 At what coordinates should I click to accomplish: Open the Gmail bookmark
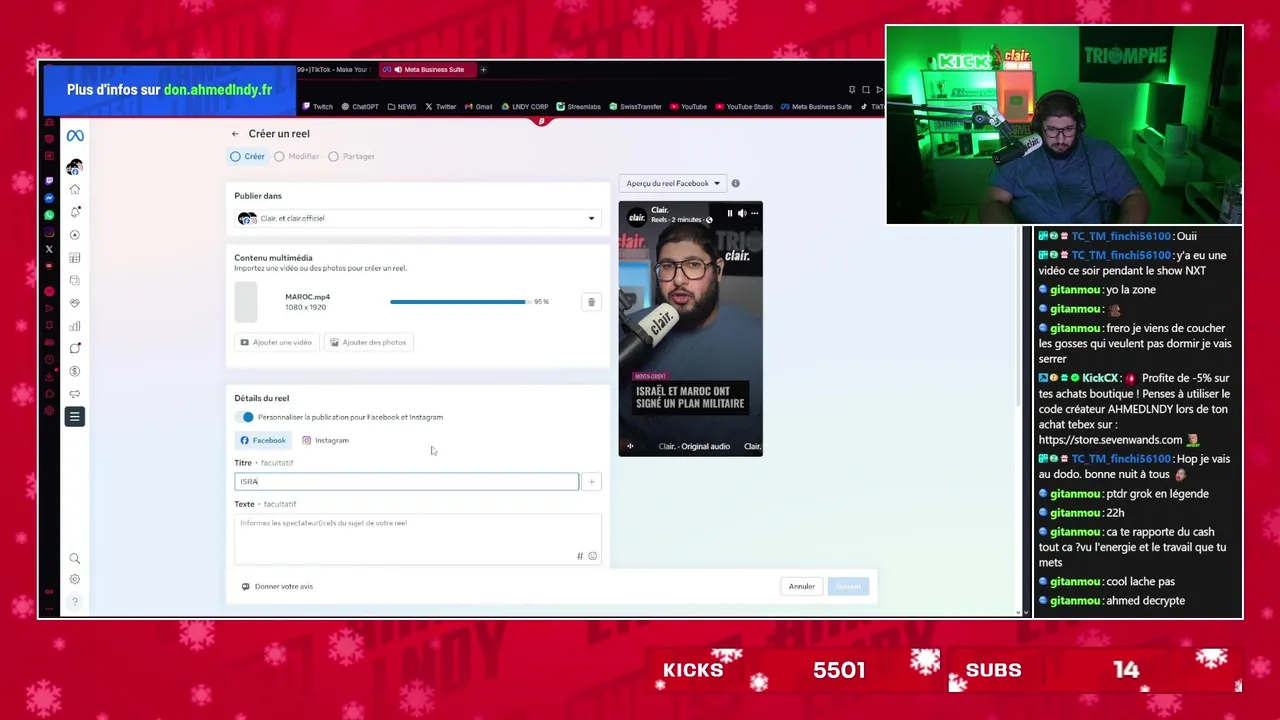(478, 107)
